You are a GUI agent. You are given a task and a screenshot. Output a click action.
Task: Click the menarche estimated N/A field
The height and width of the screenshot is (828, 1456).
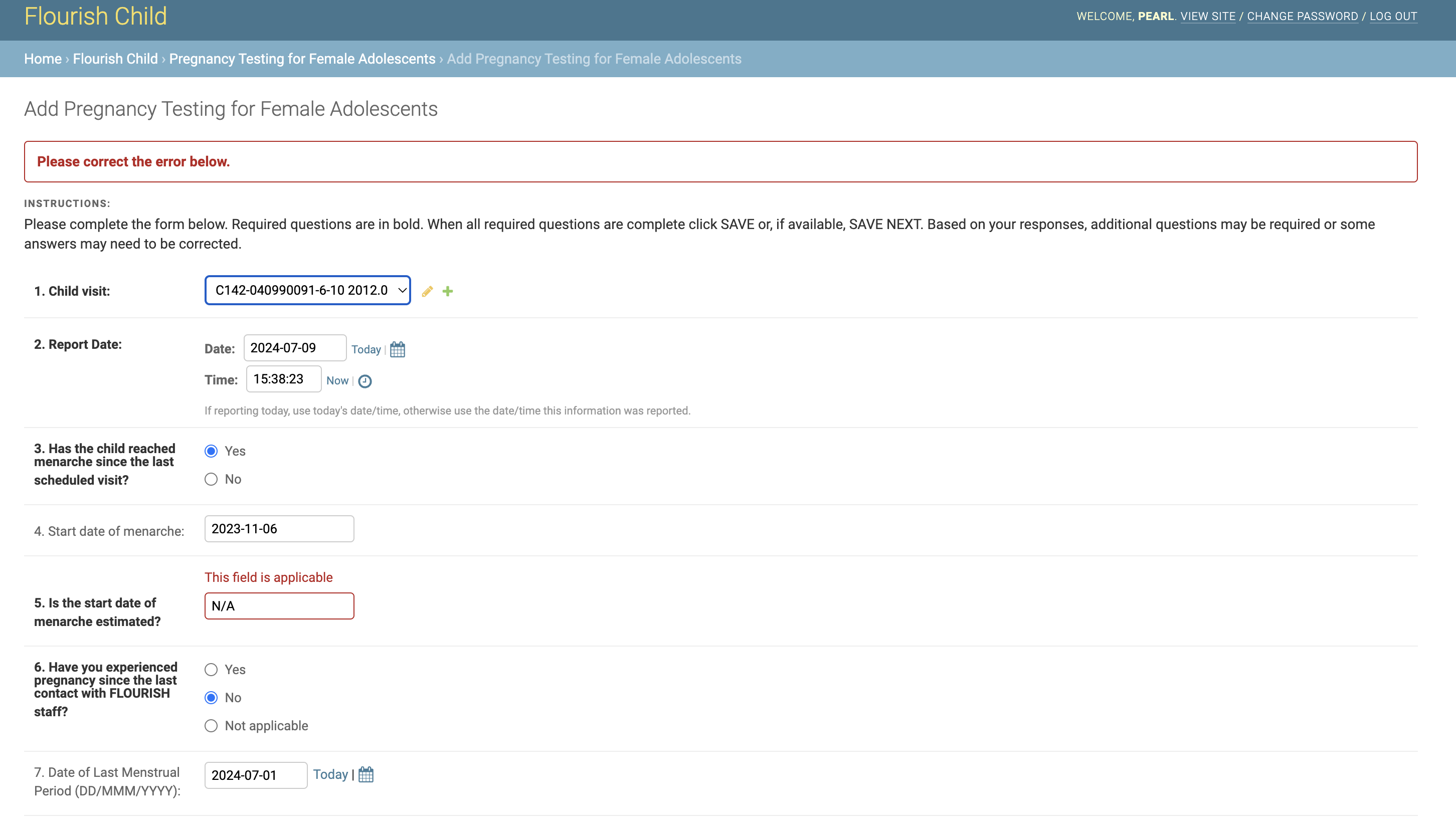(279, 606)
